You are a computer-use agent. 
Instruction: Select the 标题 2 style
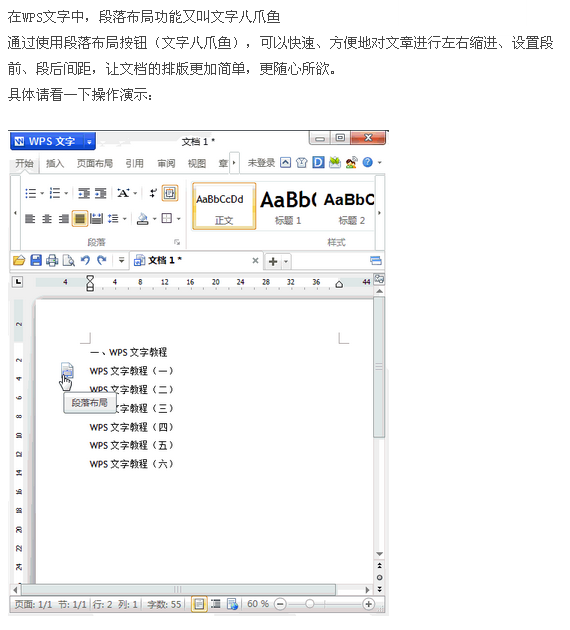click(x=349, y=206)
